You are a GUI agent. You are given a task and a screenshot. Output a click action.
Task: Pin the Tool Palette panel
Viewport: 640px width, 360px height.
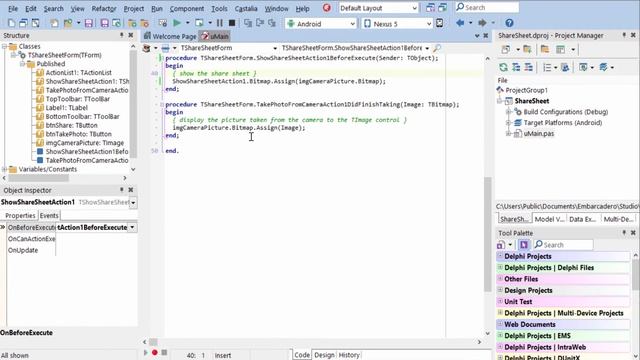pyautogui.click(x=624, y=233)
